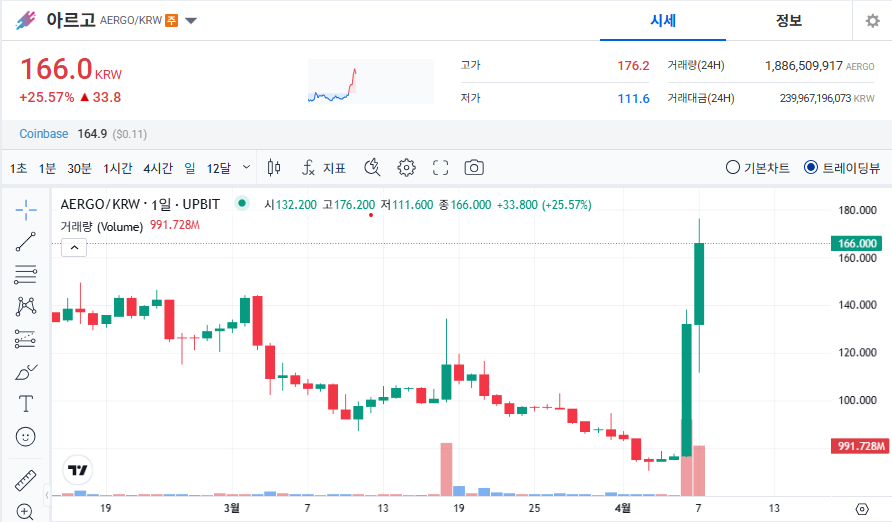892x522 pixels.
Task: Select the XABCD pattern tool
Action: click(26, 306)
